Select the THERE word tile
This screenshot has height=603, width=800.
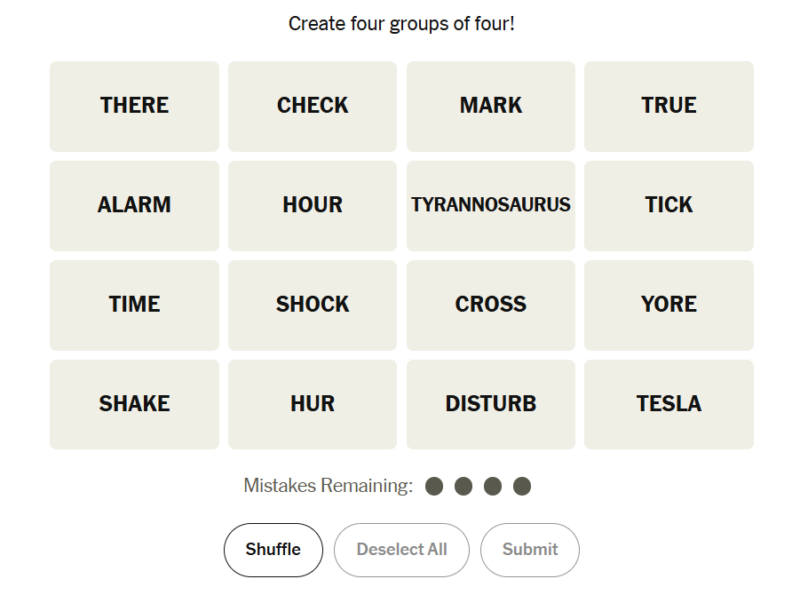click(x=134, y=106)
